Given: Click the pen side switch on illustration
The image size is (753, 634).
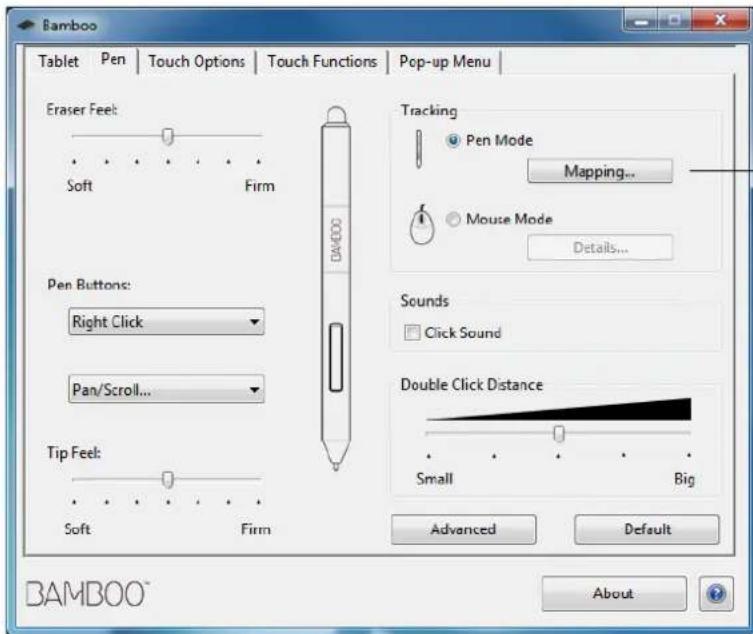Looking at the screenshot, I should click(x=336, y=357).
